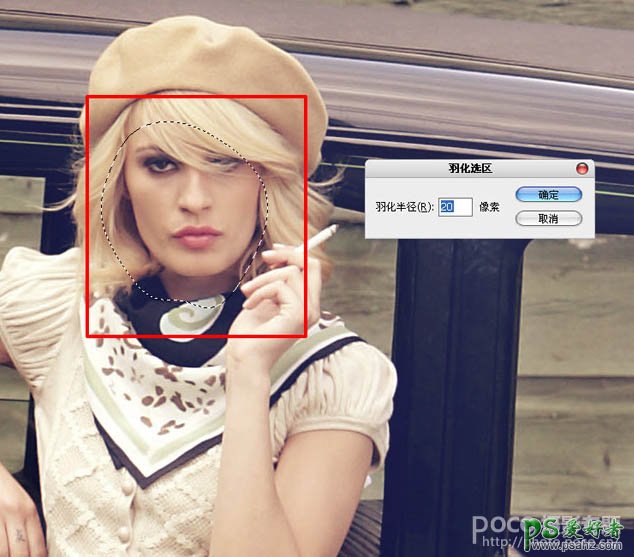The width and height of the screenshot is (634, 557).
Task: Click the green PS爱好者 logo
Action: pos(572,529)
